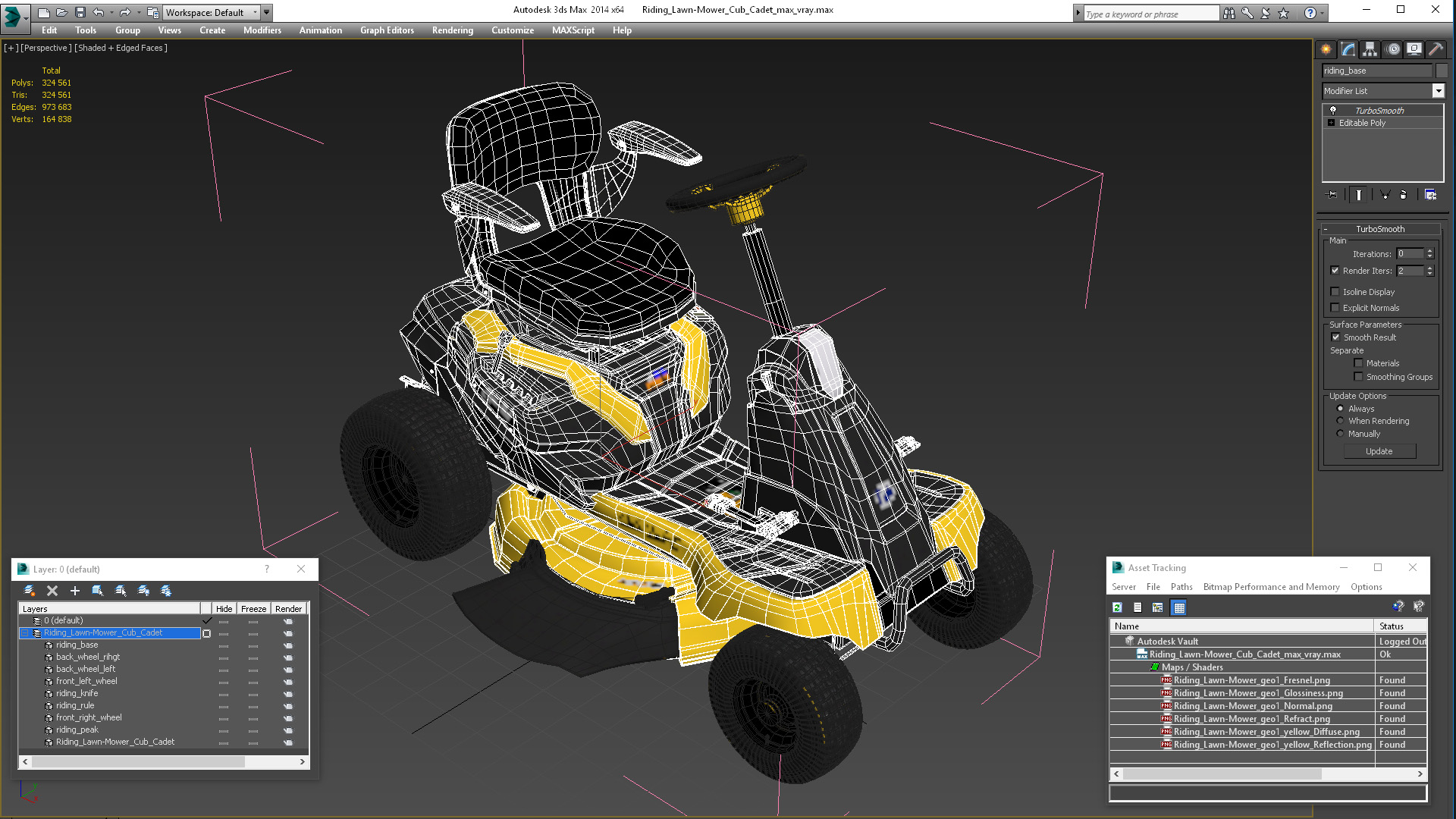Screen dimensions: 1456x819
Task: Increase Iterations spinner up arrow
Action: [1430, 251]
